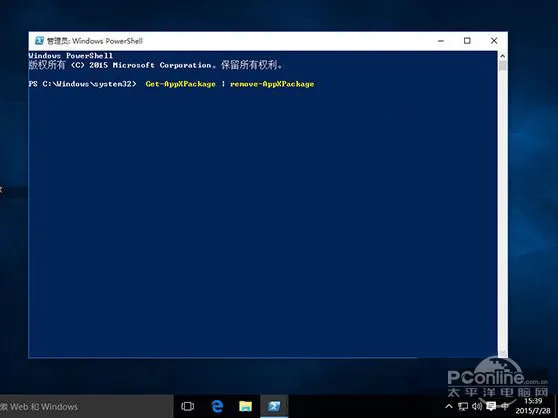Image resolution: width=558 pixels, height=418 pixels.
Task: Switch the input method language indicator
Action: [505, 406]
